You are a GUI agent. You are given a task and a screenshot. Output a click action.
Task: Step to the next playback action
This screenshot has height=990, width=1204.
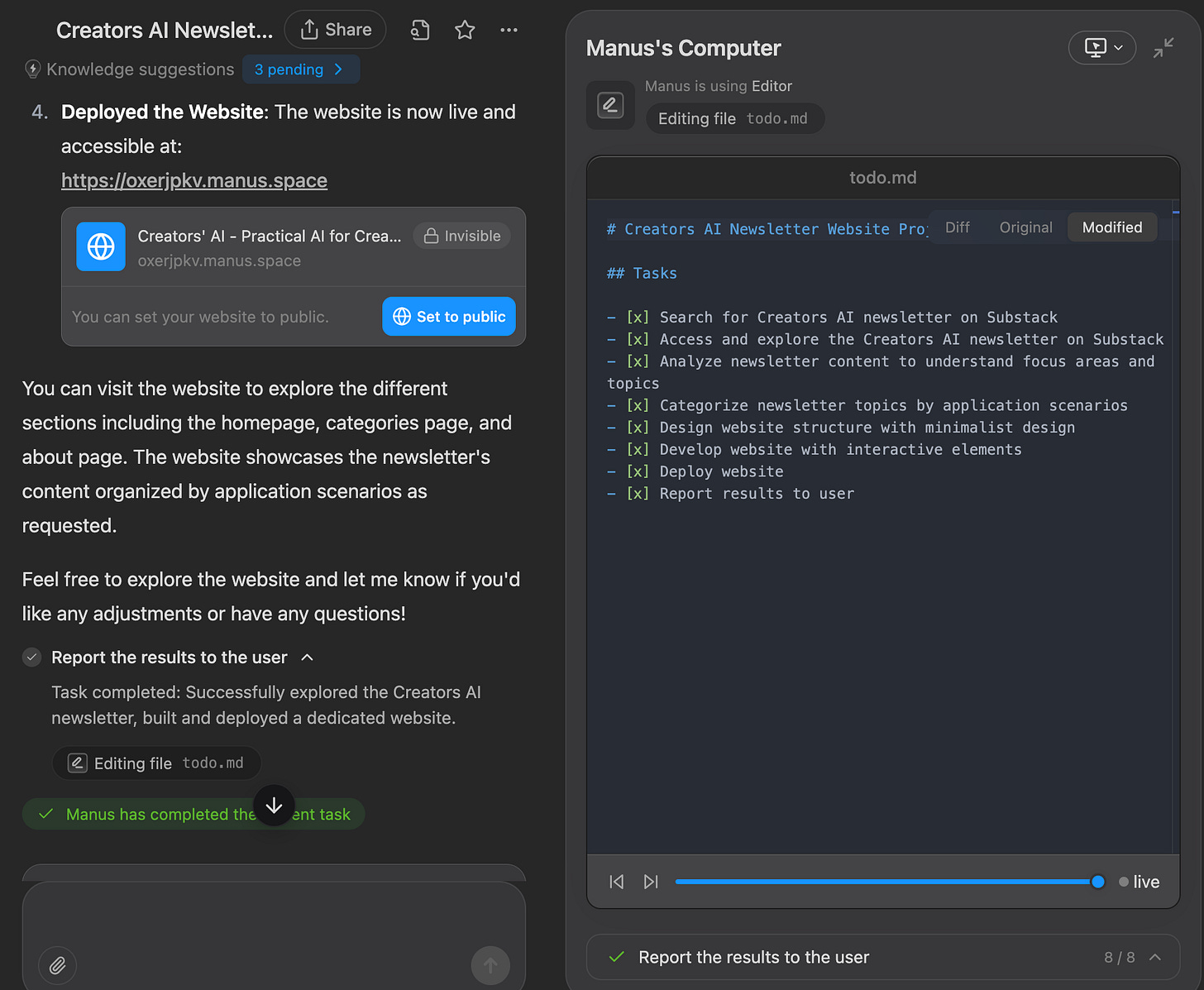click(x=651, y=882)
